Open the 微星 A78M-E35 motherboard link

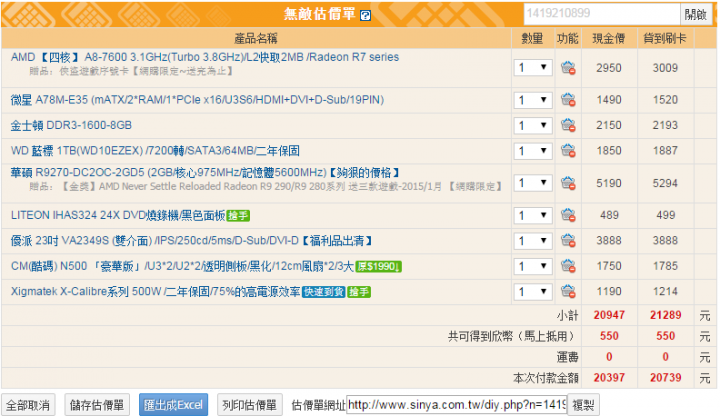[x=197, y=100]
